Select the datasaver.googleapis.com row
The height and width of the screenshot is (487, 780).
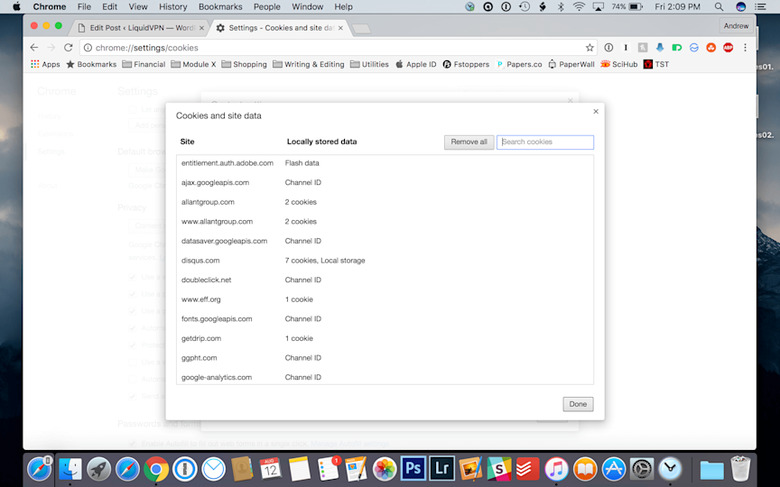[x=385, y=241]
